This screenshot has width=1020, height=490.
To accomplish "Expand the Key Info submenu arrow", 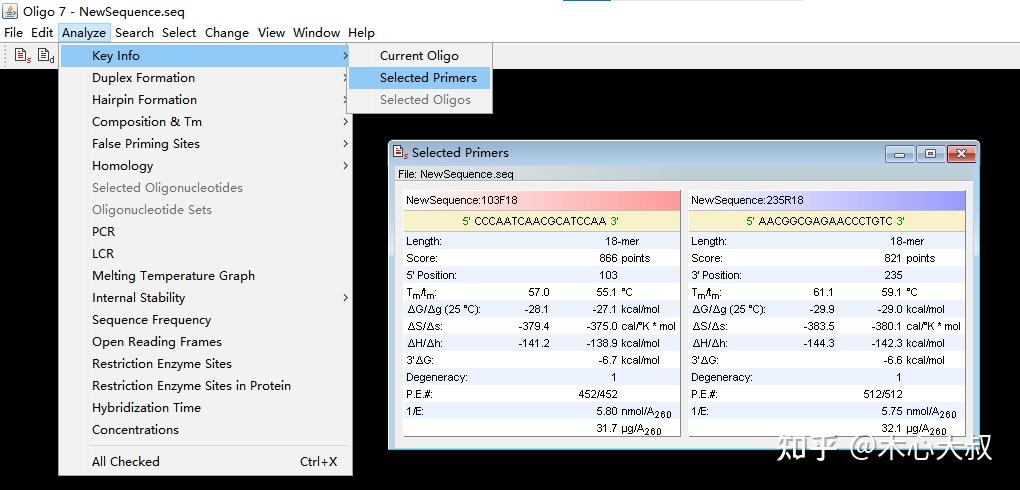I will tap(345, 56).
